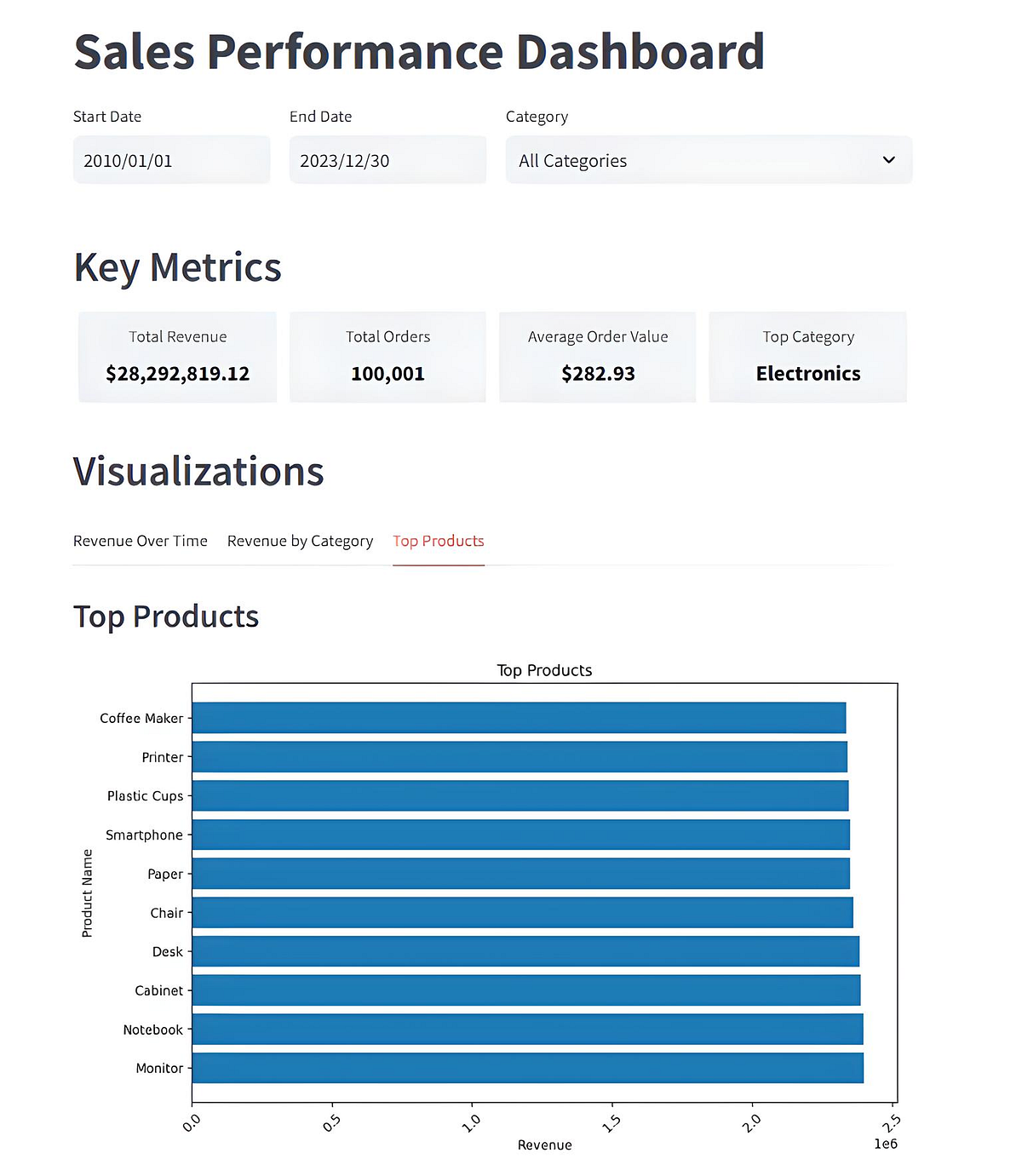
Task: Click the Start Date field
Action: click(170, 160)
